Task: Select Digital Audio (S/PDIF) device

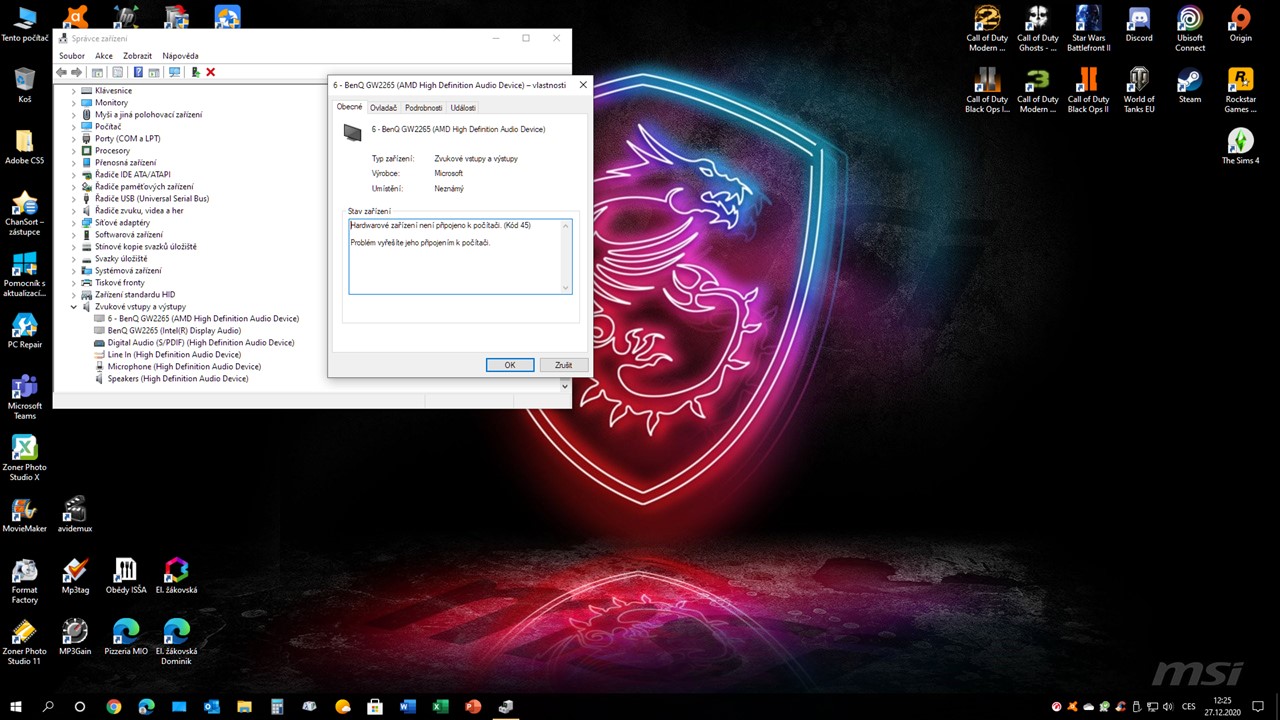Action: [x=201, y=343]
